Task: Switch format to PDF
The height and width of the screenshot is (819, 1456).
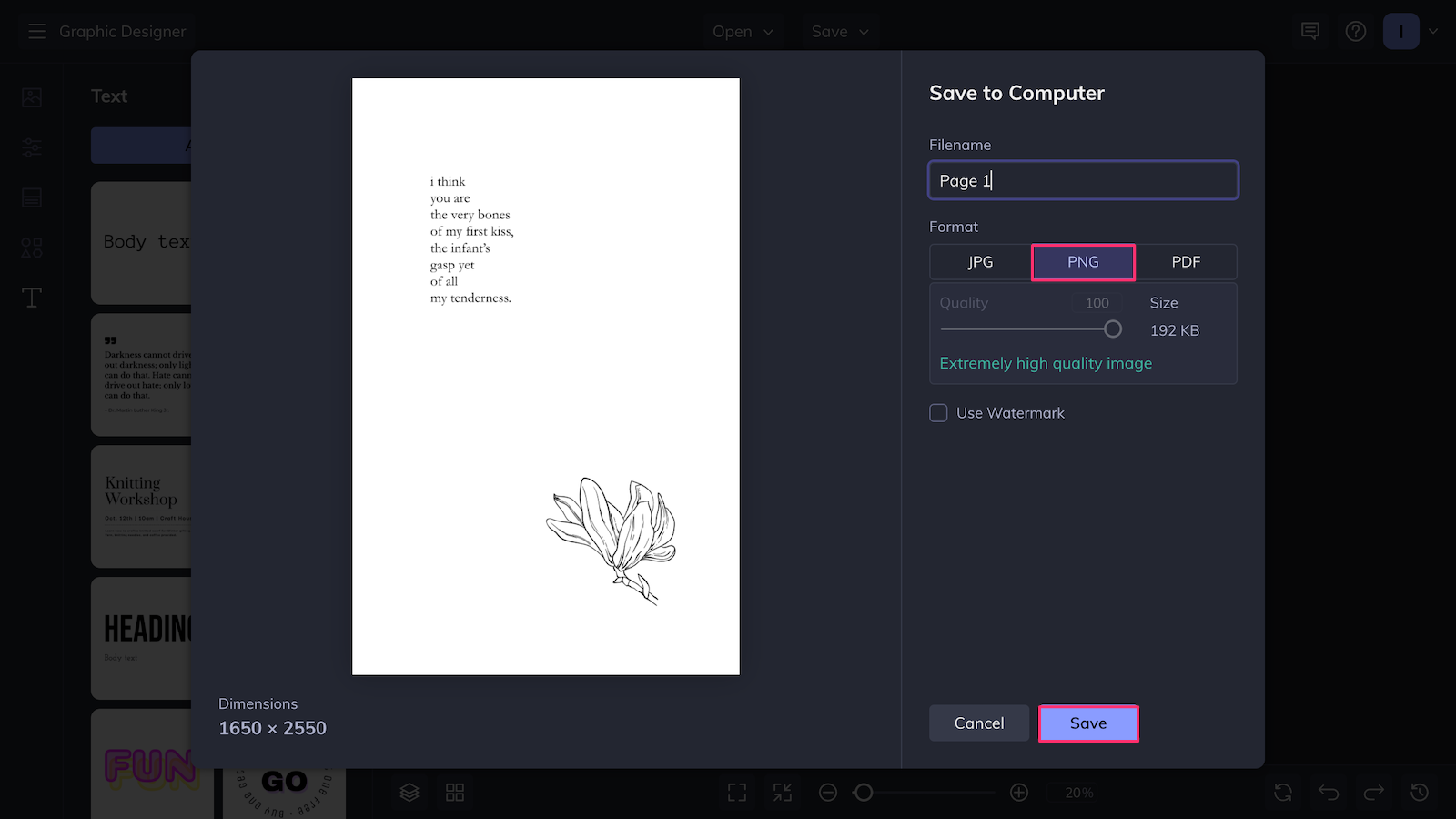Action: pyautogui.click(x=1187, y=261)
